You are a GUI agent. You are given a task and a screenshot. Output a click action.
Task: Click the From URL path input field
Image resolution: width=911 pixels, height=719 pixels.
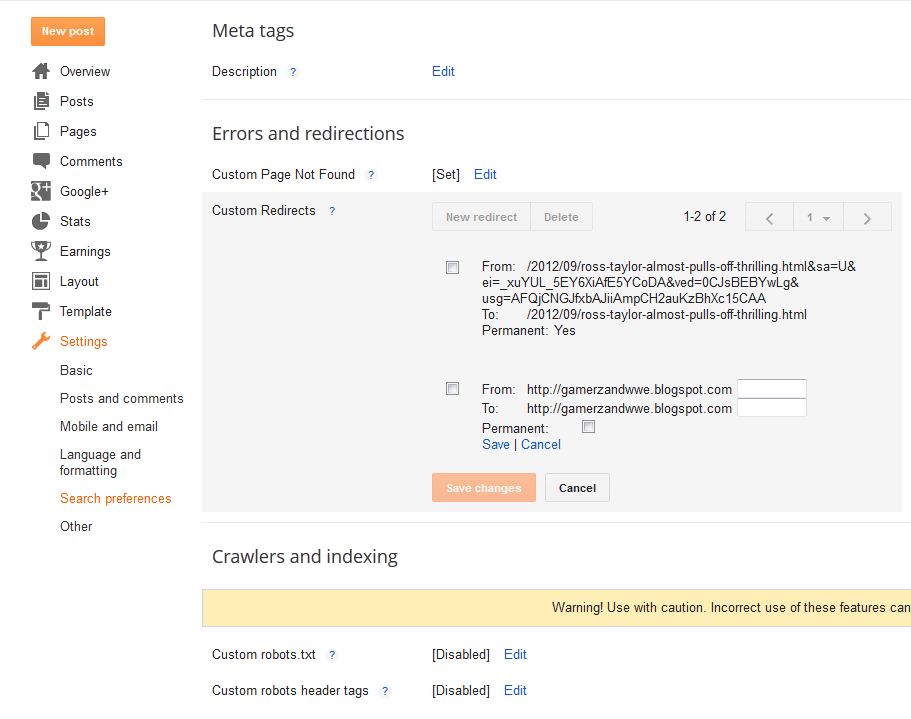[771, 389]
